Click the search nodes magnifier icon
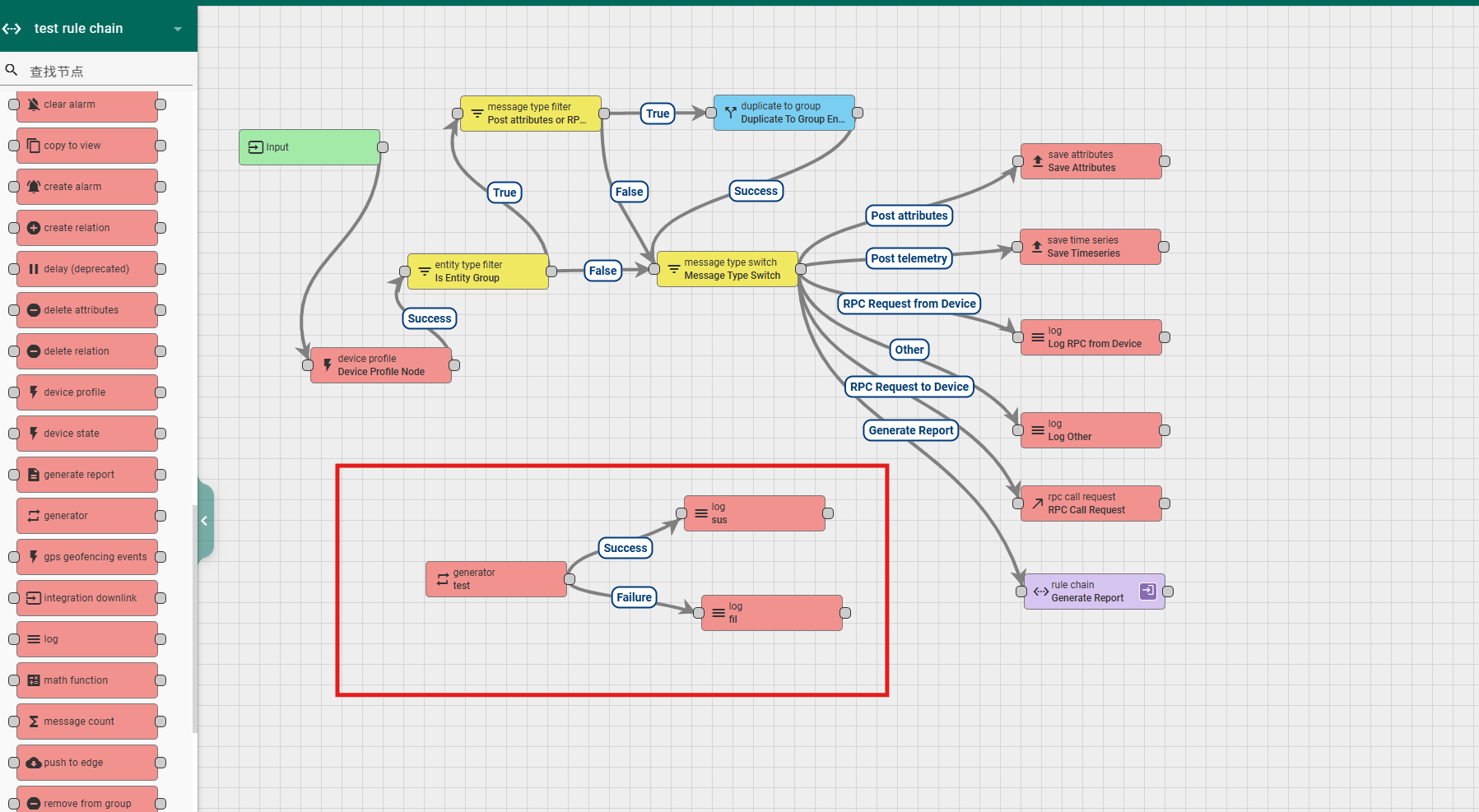 pyautogui.click(x=12, y=71)
